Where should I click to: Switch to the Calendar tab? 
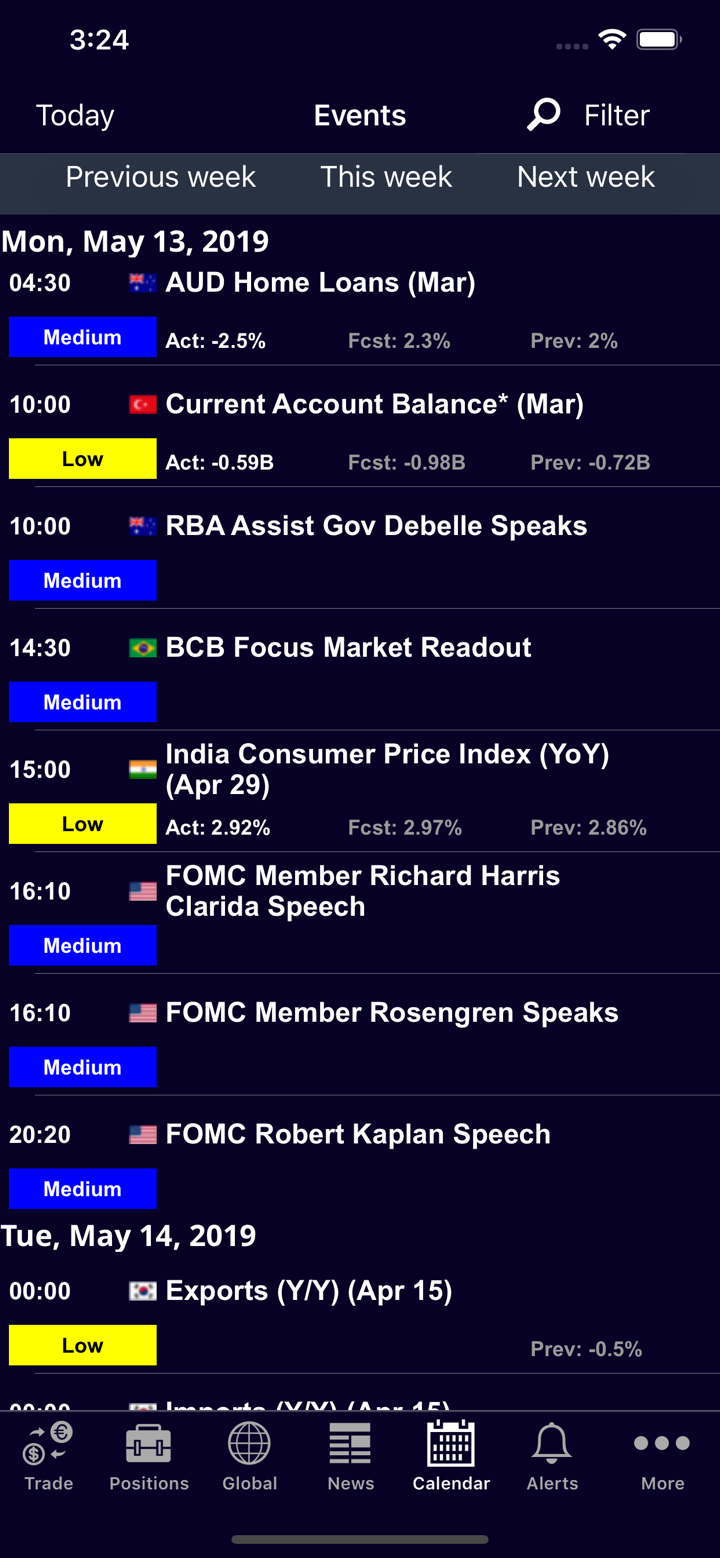(451, 1457)
